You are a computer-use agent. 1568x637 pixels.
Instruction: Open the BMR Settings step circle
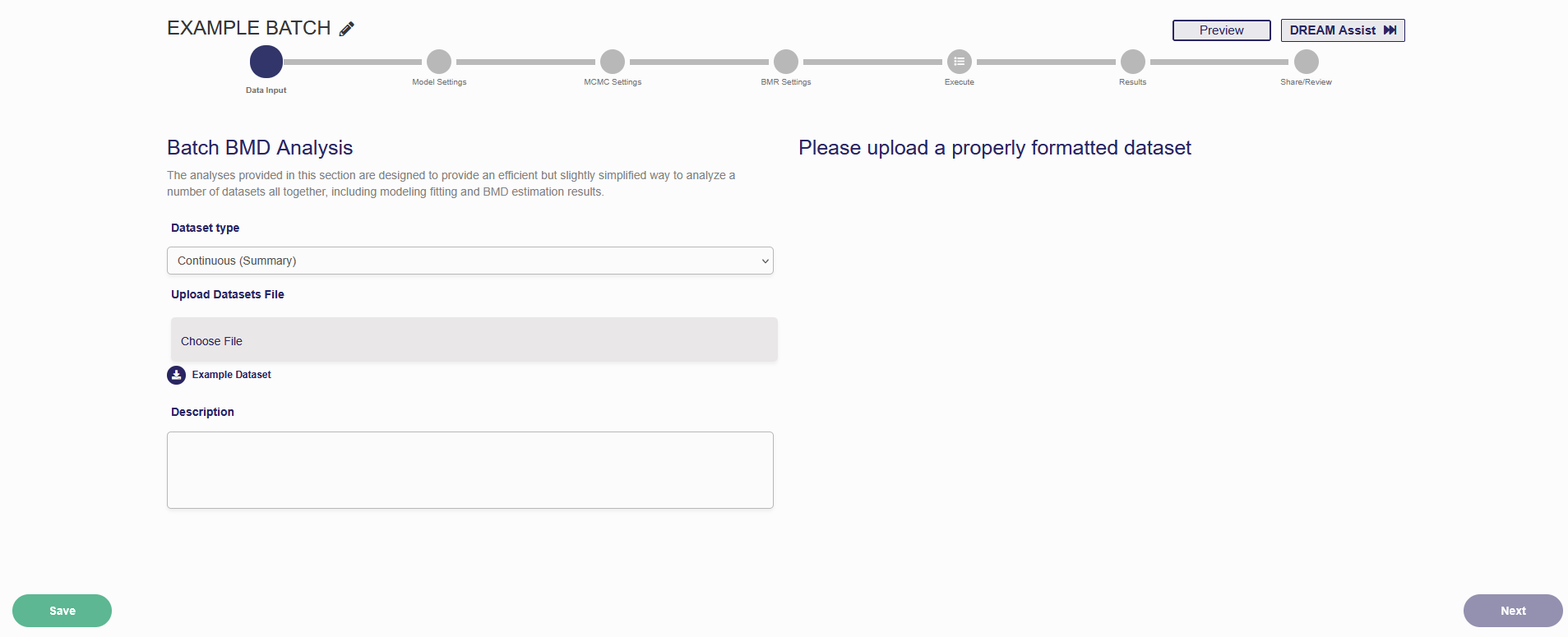click(x=786, y=62)
